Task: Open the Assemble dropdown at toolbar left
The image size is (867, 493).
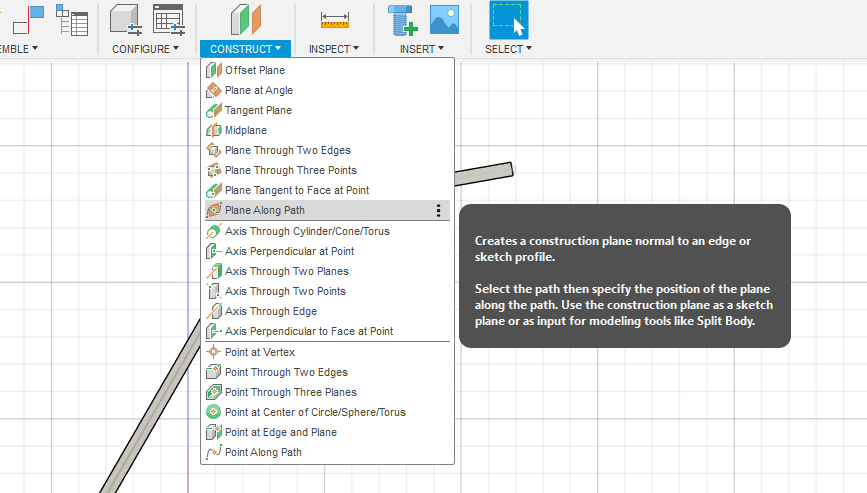Action: (x=18, y=49)
